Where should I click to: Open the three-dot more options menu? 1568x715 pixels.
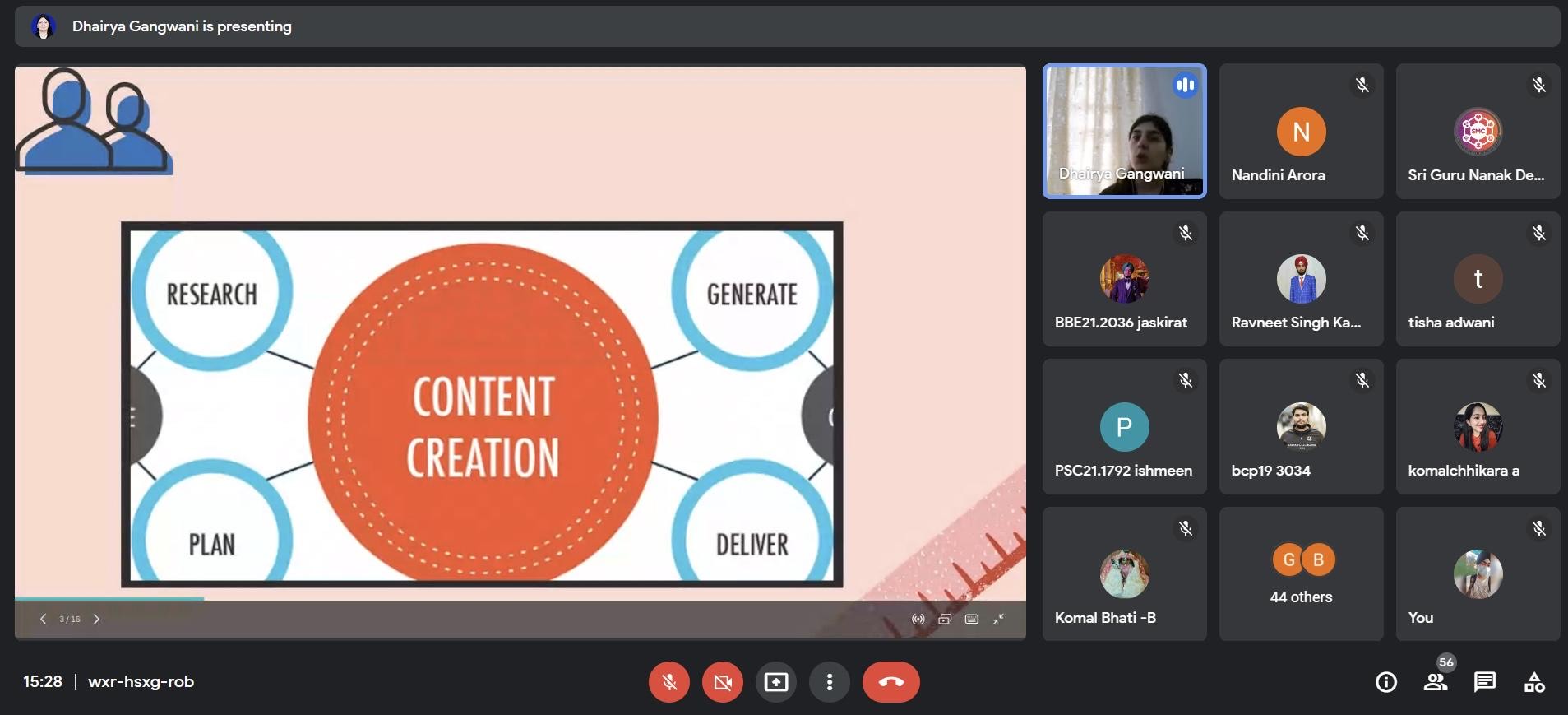pyautogui.click(x=830, y=682)
